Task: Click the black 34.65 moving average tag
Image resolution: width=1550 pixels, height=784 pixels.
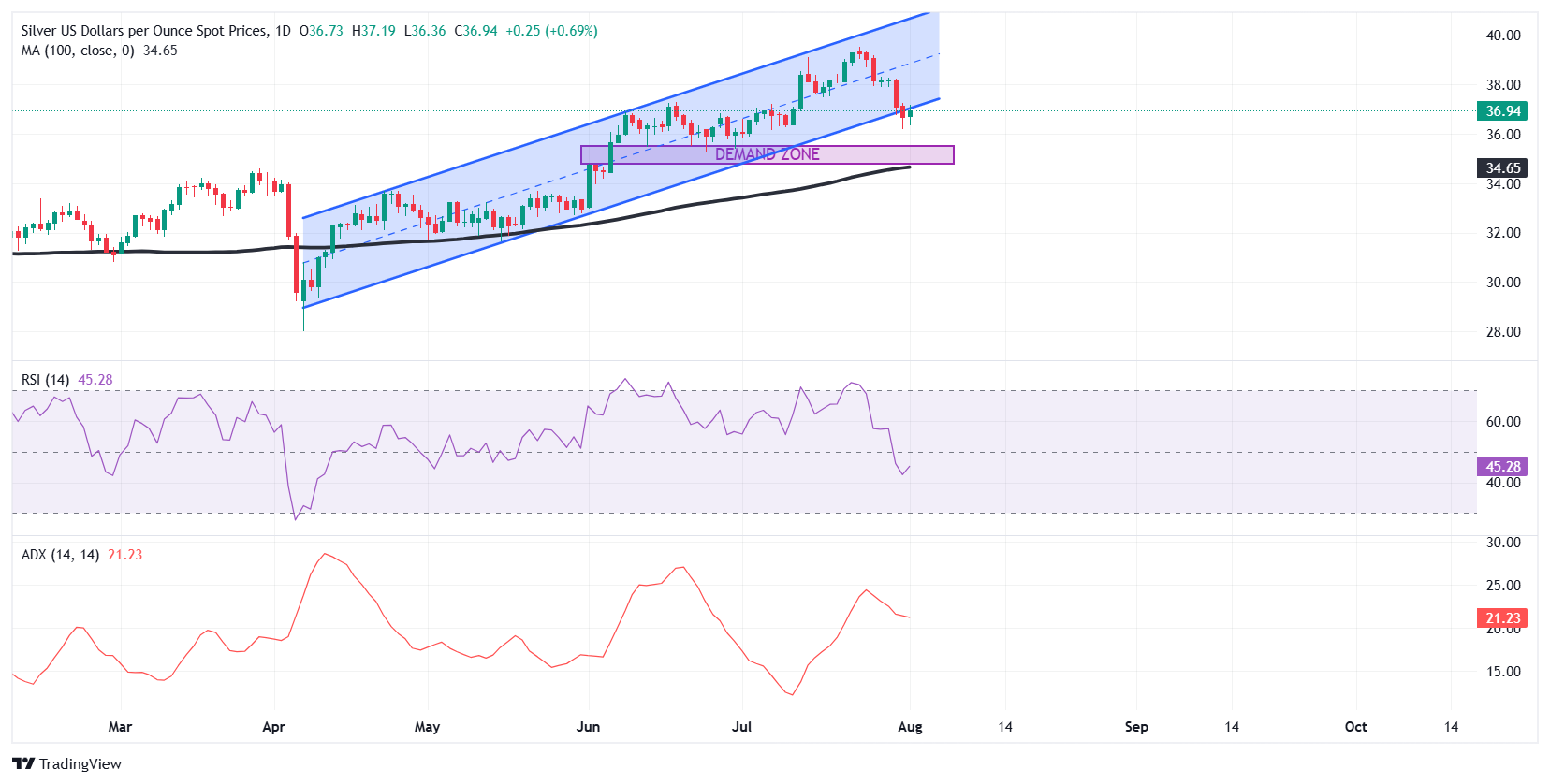Action: tap(1502, 168)
